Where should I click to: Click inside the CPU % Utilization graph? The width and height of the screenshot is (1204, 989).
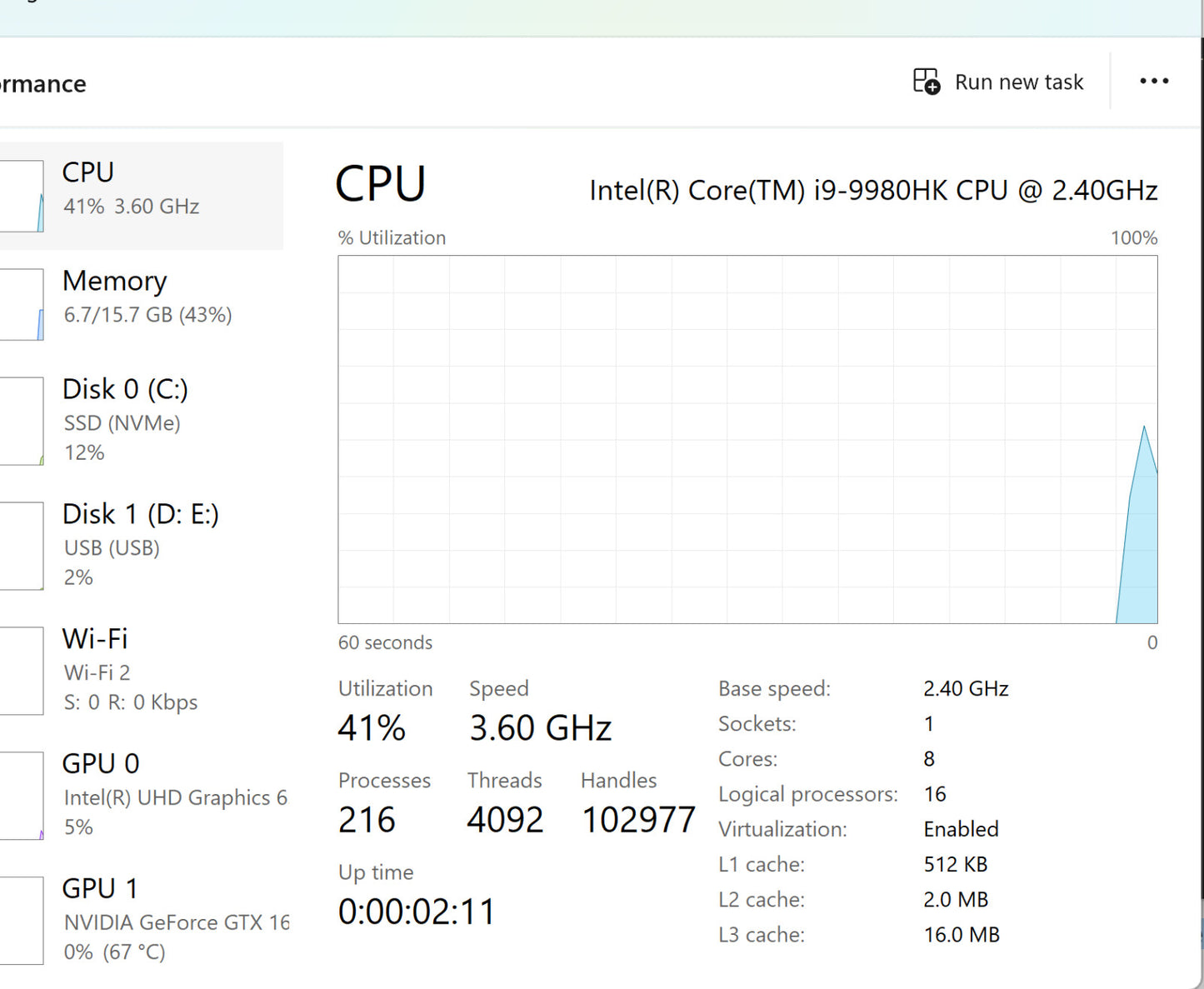tap(747, 439)
